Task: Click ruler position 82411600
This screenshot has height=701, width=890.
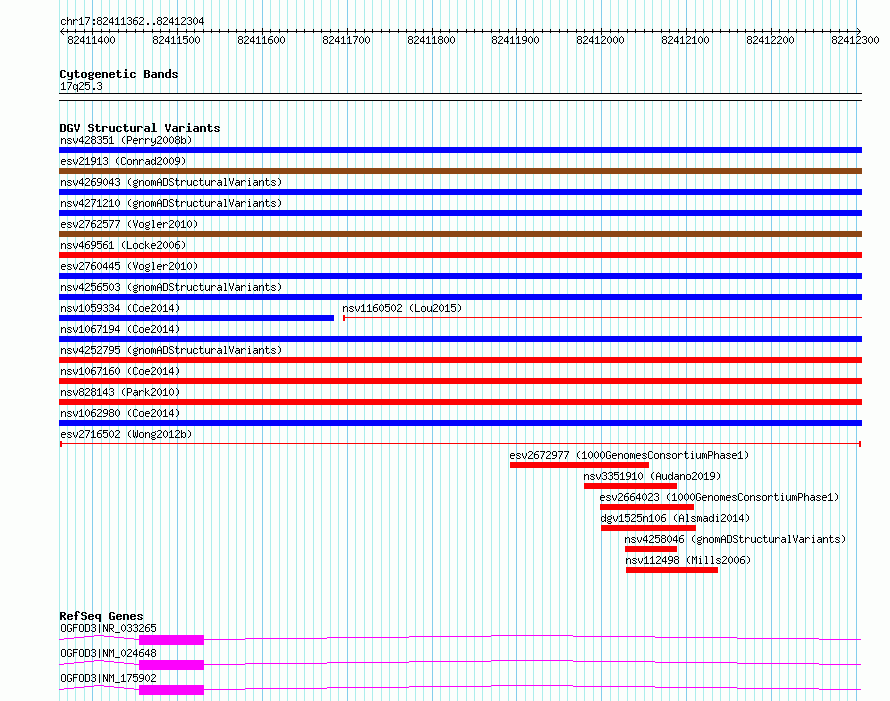Action: point(261,40)
